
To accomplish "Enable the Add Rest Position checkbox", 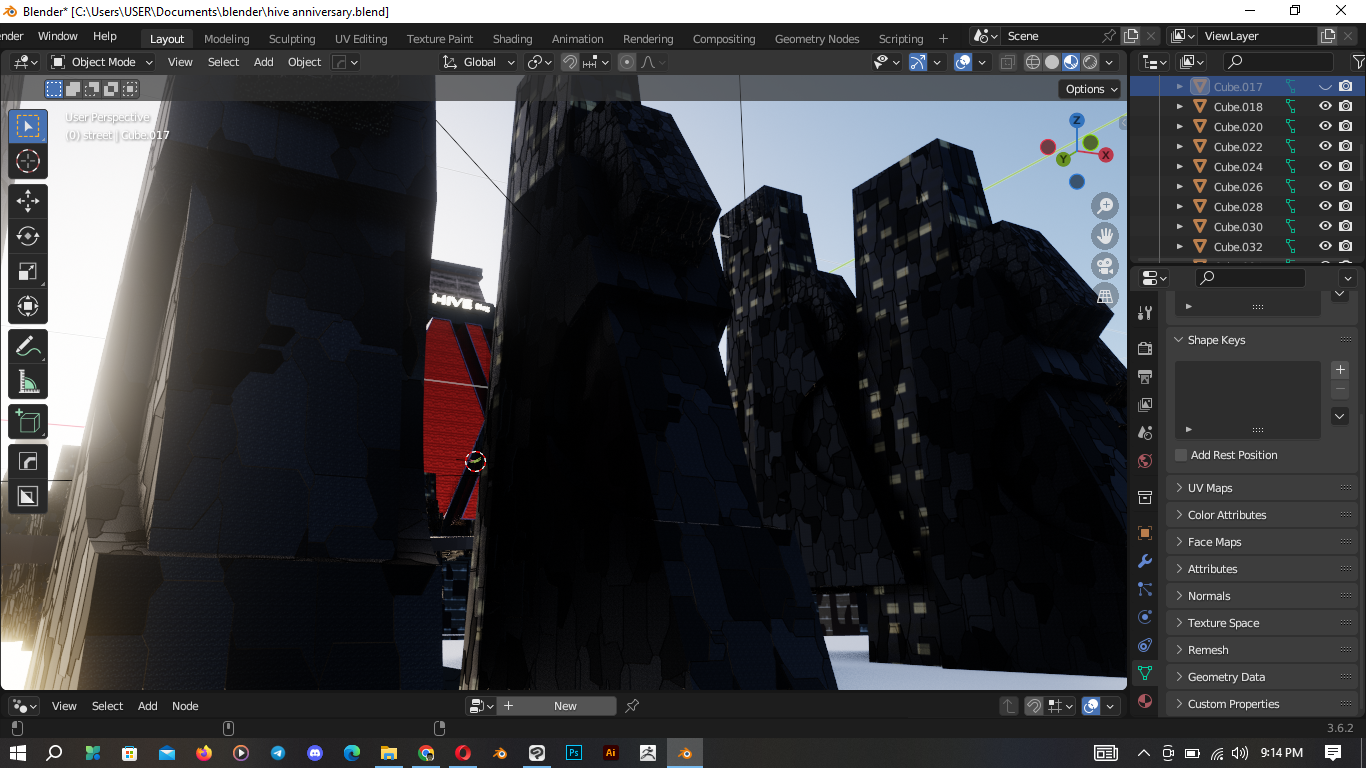I will (x=1181, y=455).
